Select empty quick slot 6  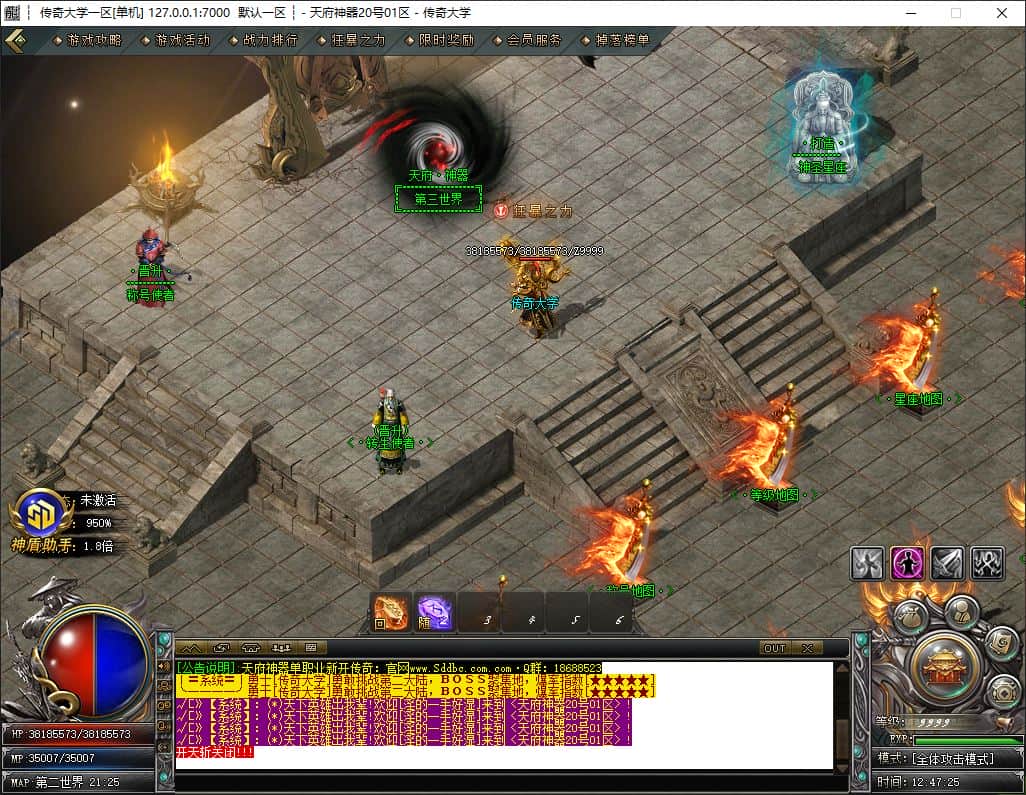612,612
